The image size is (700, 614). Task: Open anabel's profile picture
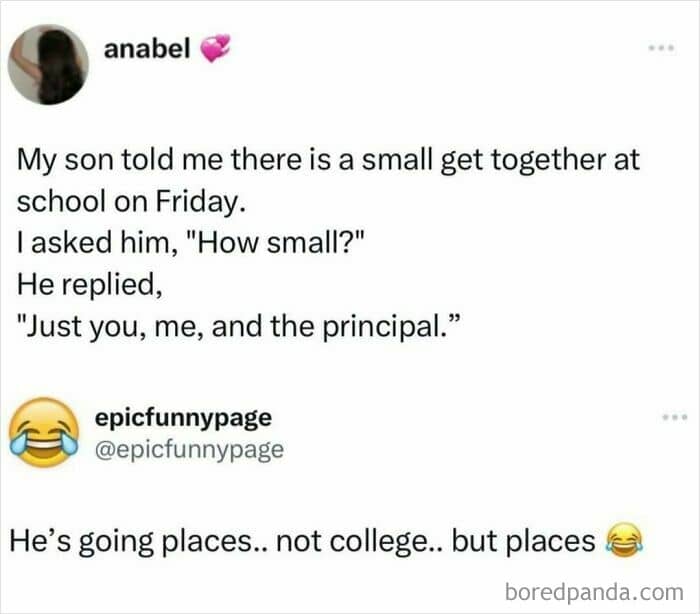(x=48, y=64)
